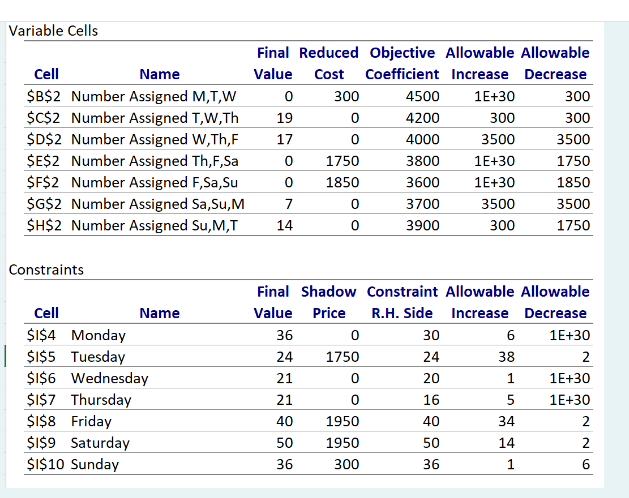629x498 pixels.
Task: Click objective coefficient 4000
Action: 422,139
